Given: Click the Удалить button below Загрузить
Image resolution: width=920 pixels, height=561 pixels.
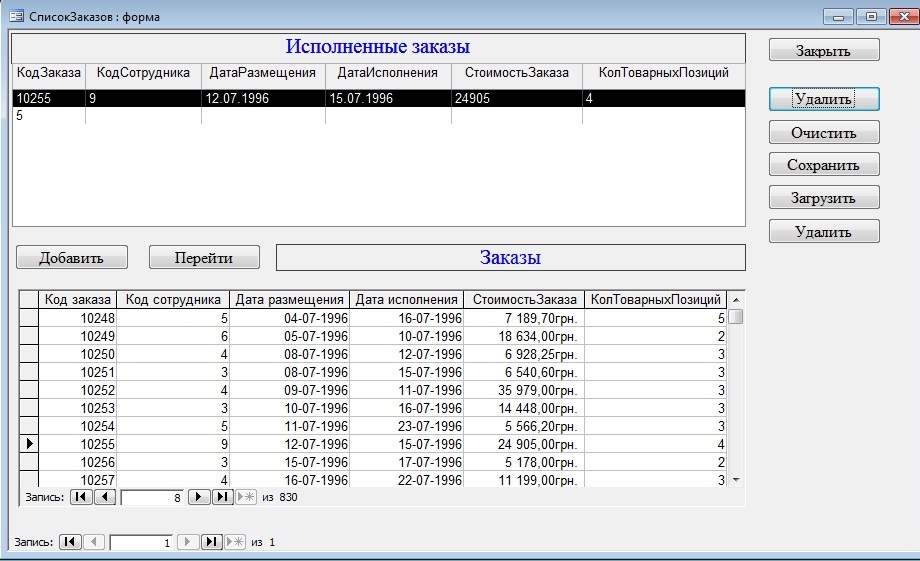Looking at the screenshot, I should [x=824, y=232].
